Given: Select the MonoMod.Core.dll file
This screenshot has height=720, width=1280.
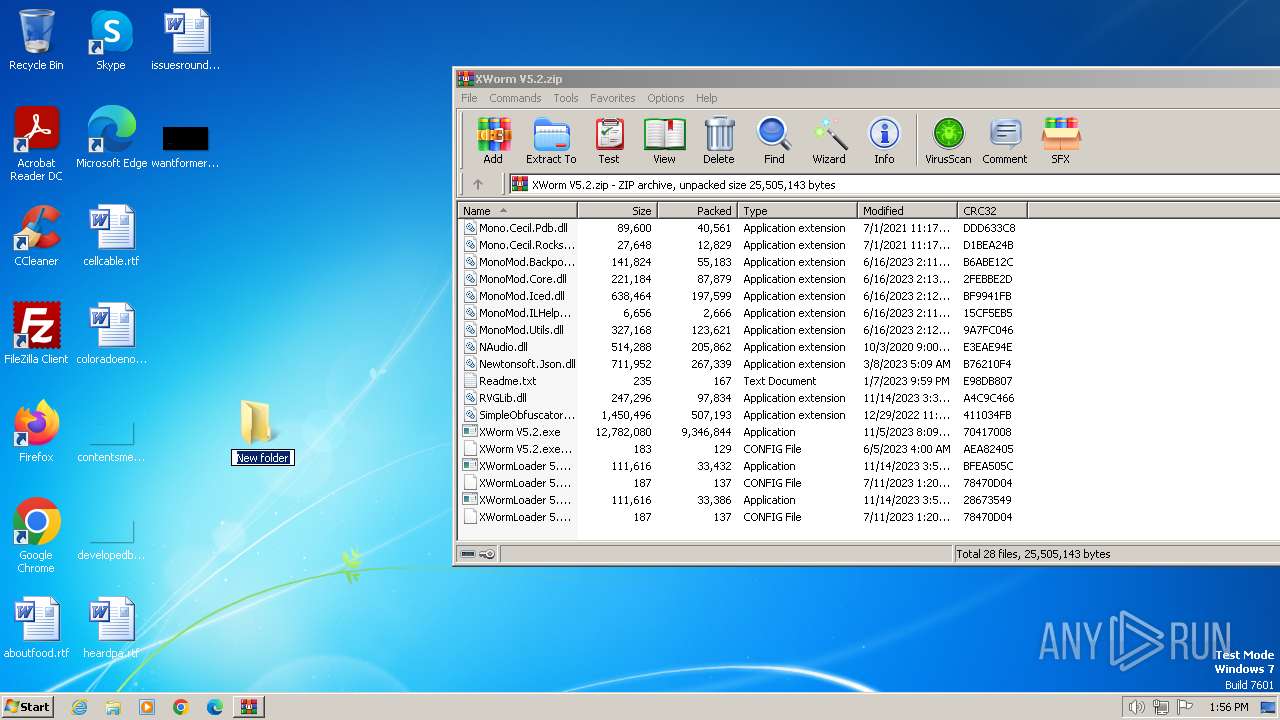Looking at the screenshot, I should 740,279.
